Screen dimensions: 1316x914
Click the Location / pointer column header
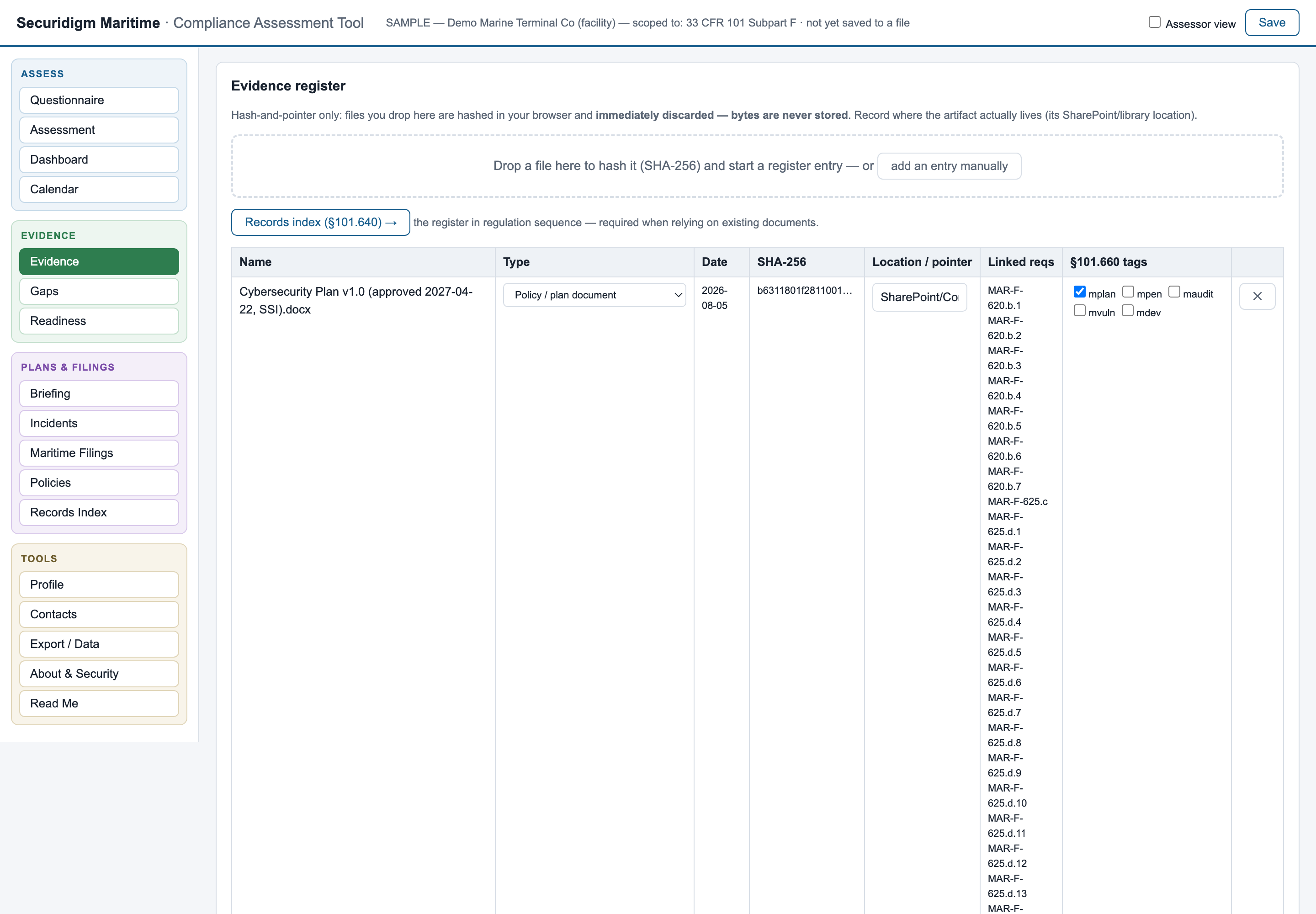(922, 262)
